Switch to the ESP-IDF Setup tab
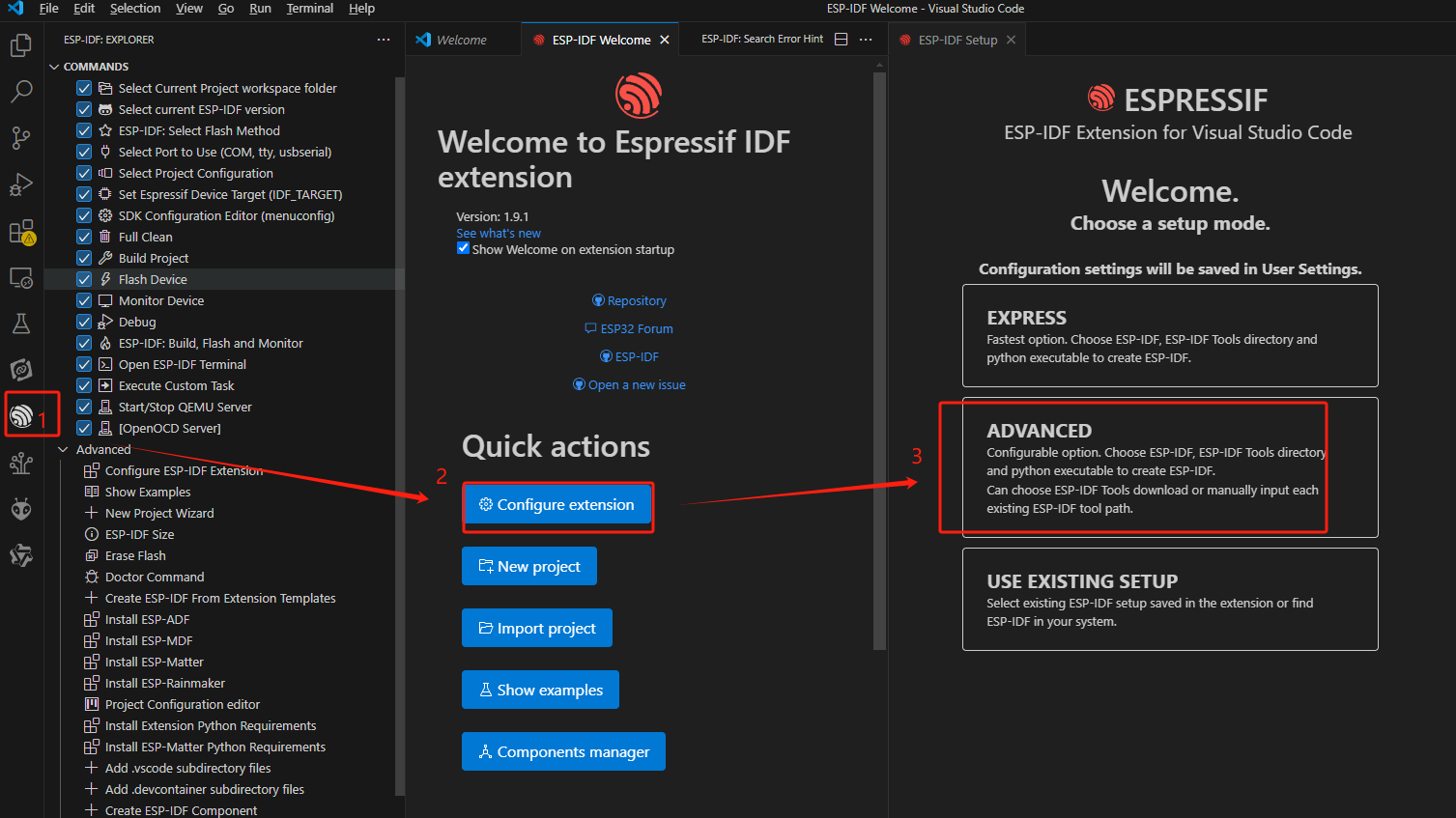1456x818 pixels. [957, 40]
